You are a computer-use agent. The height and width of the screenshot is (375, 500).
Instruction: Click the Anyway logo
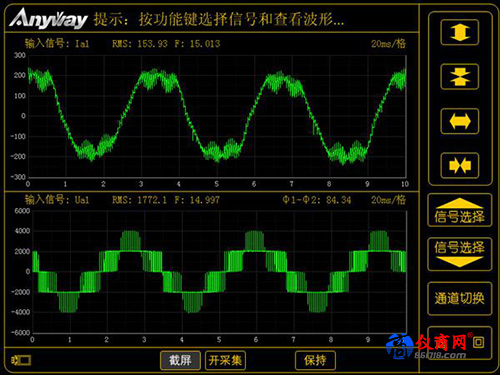click(x=49, y=19)
